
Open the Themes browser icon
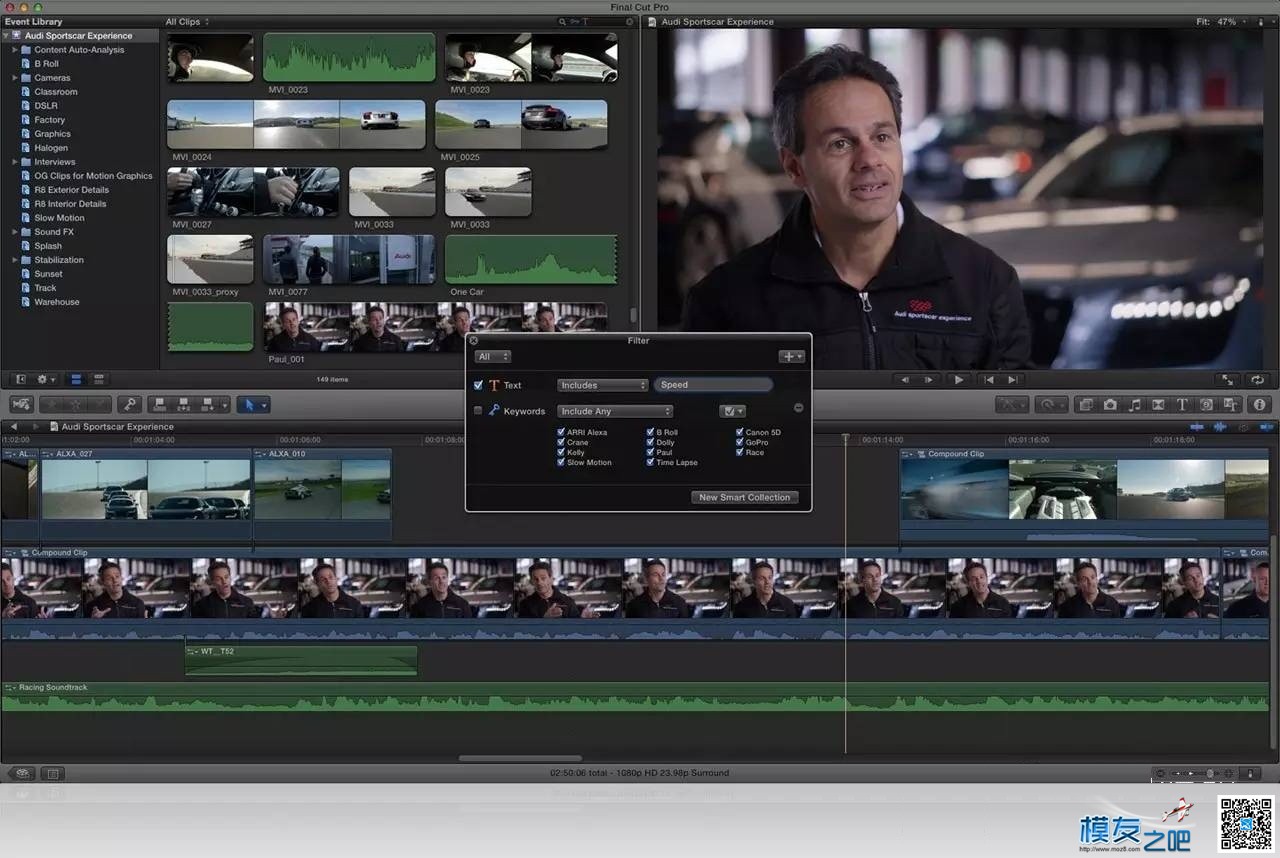click(x=1231, y=405)
